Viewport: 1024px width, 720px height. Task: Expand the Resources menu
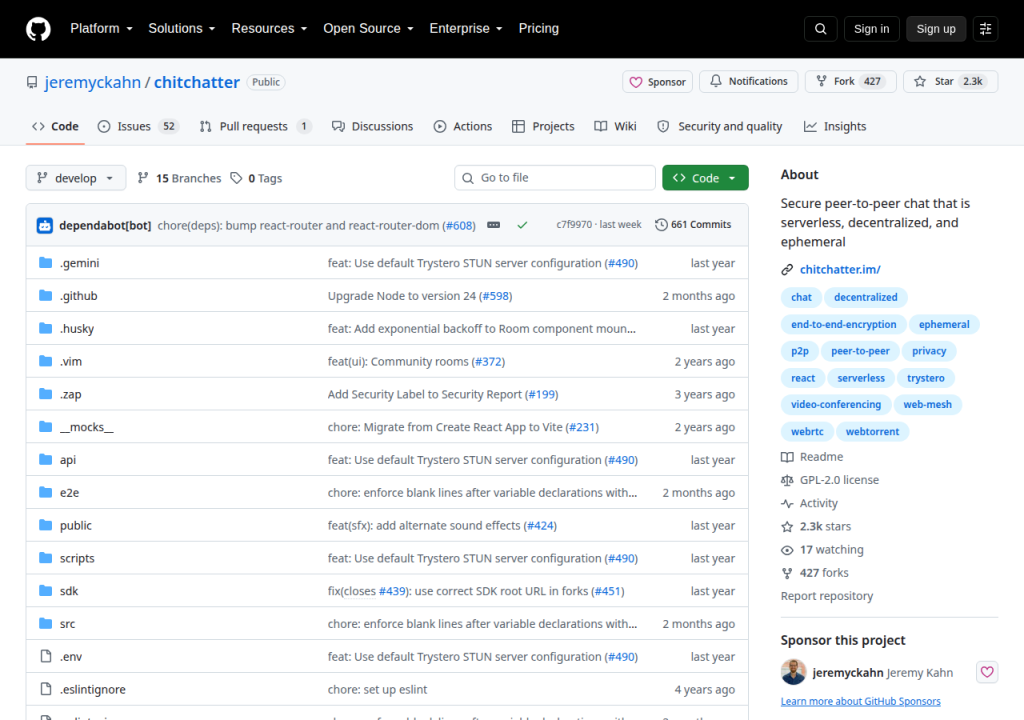point(269,29)
